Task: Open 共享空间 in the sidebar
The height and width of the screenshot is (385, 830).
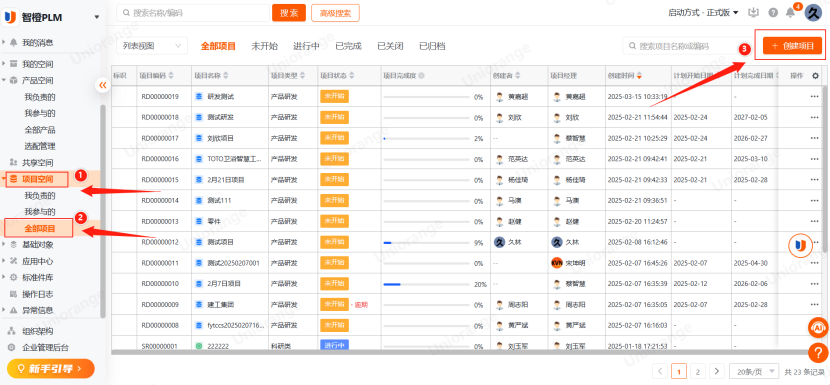Action: [x=37, y=163]
